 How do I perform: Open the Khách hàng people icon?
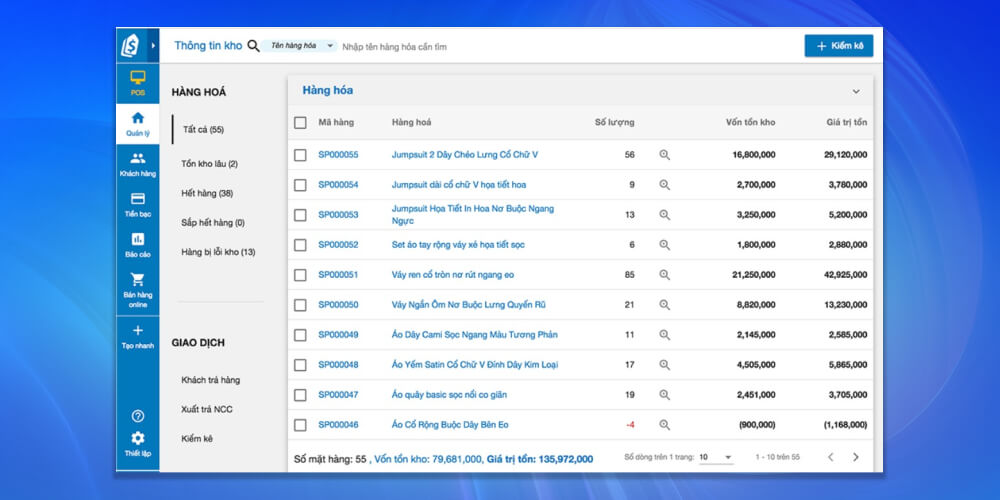point(138,158)
